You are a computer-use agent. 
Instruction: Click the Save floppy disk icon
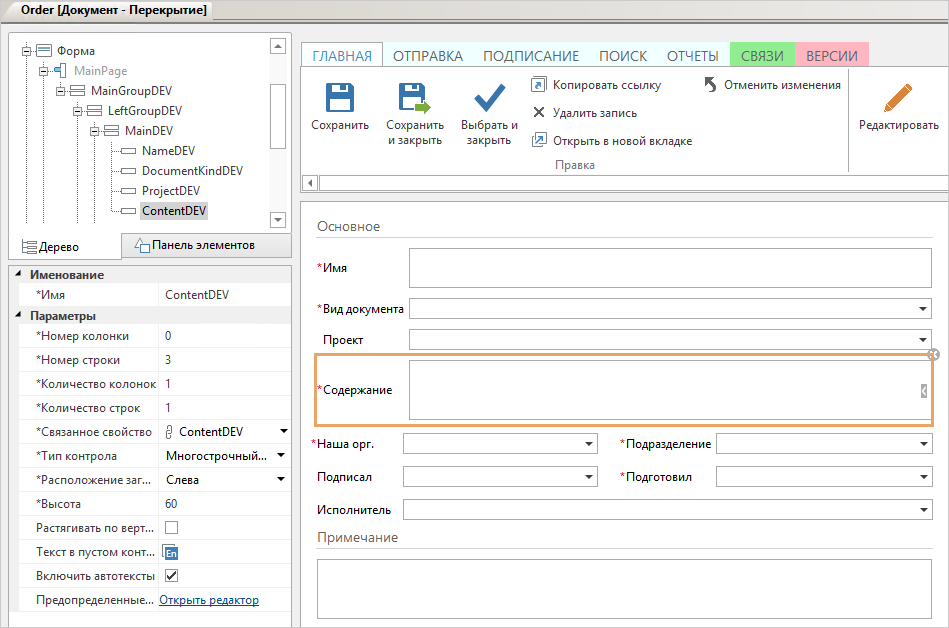coord(340,98)
